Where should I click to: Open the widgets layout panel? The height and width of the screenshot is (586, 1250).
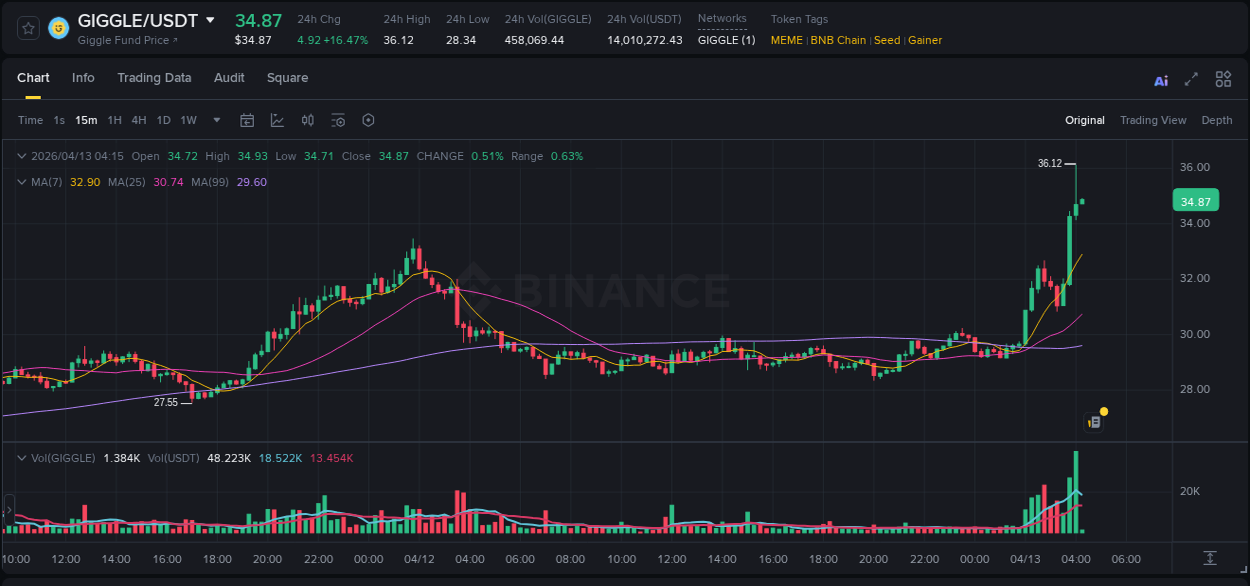[x=1223, y=79]
